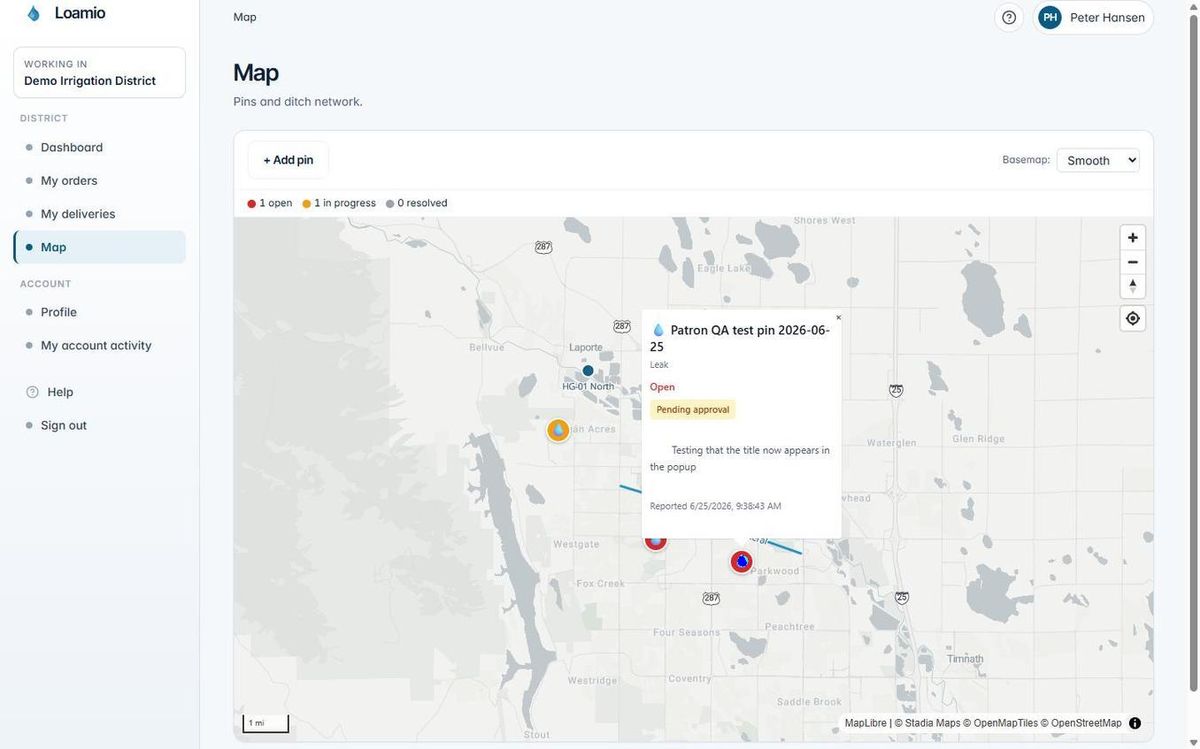
Task: Click the Reported 6/25/2026 timestamp
Action: click(x=715, y=506)
